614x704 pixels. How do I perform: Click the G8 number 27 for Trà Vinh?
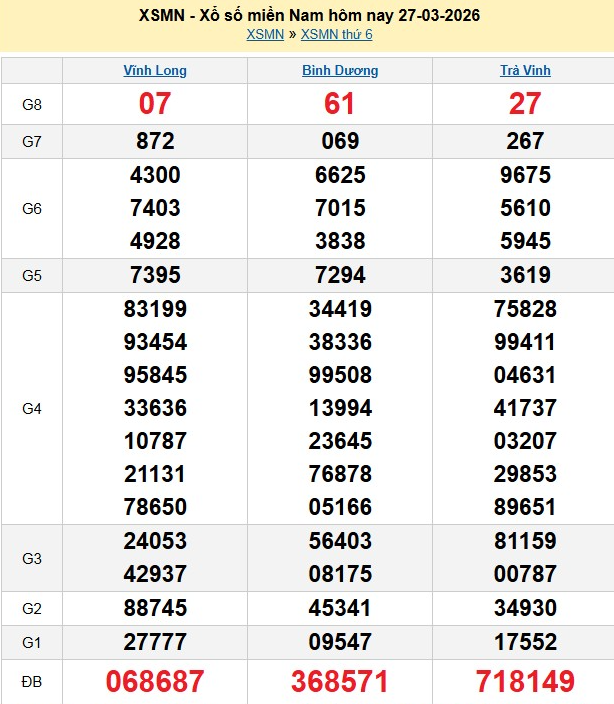pos(525,104)
